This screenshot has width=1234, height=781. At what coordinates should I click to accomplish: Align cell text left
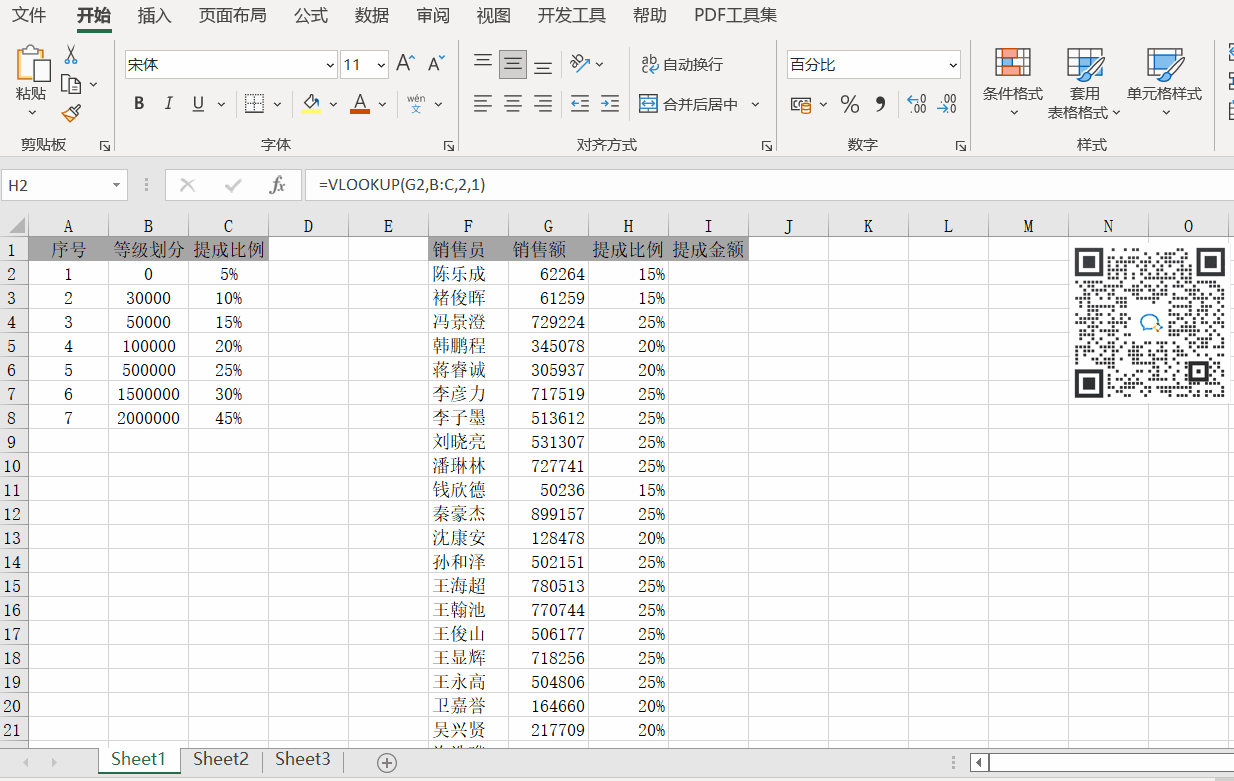(x=483, y=103)
